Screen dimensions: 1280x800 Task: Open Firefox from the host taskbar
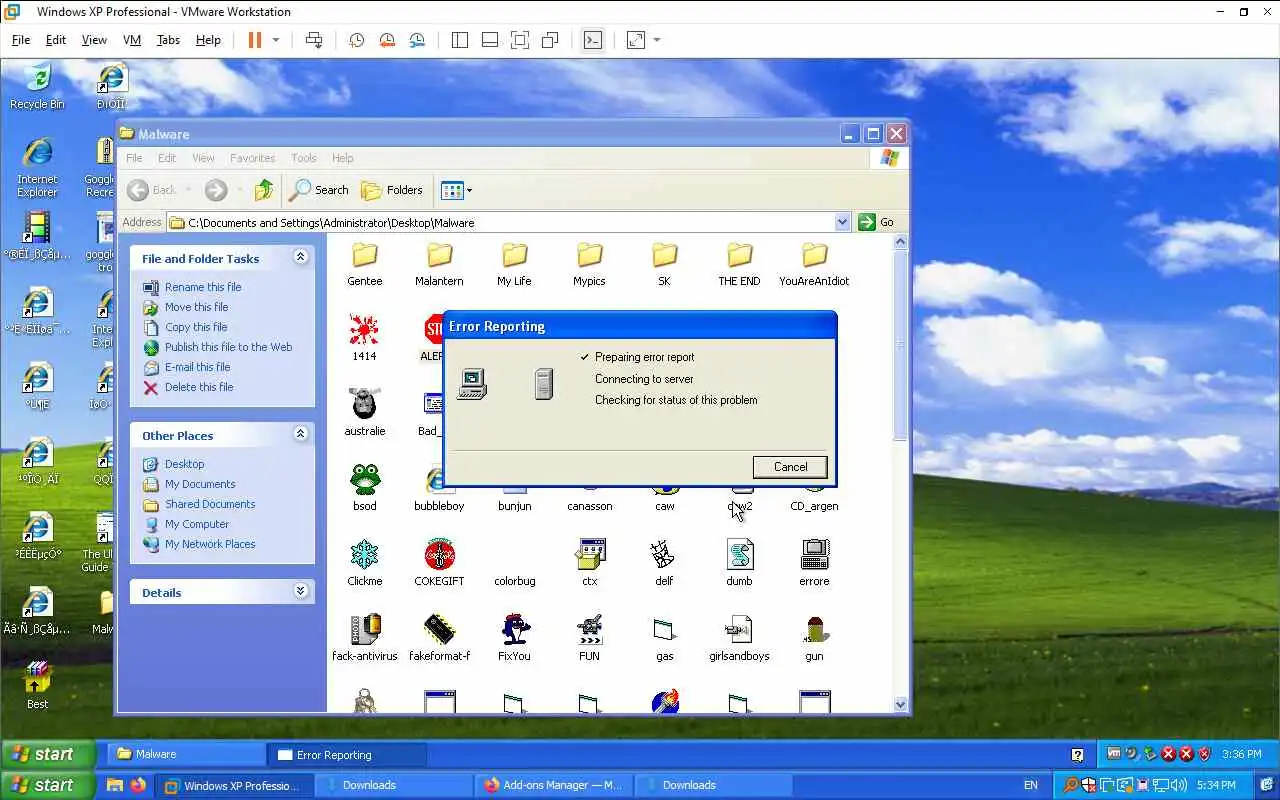point(138,785)
